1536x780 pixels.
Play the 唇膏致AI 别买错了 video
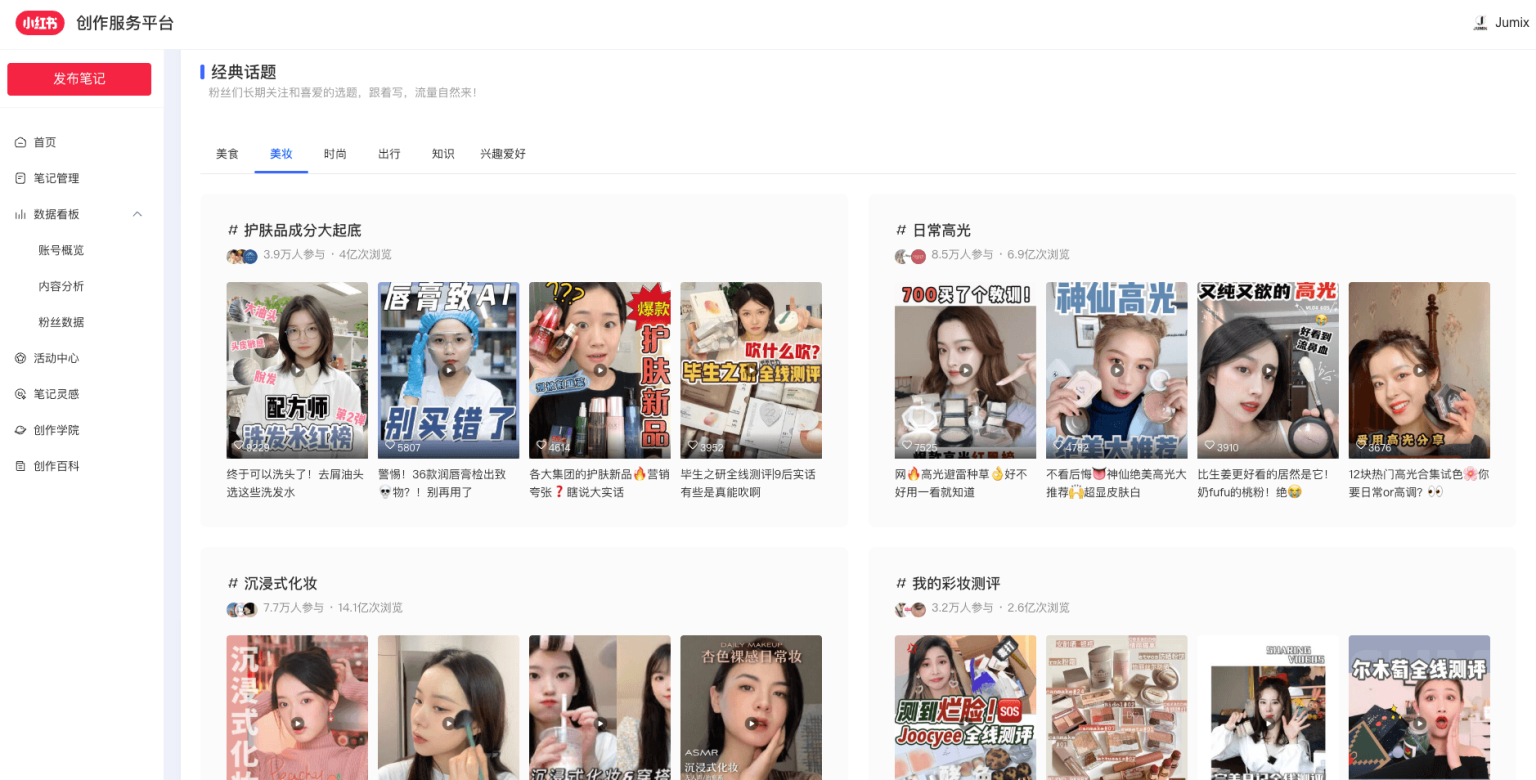(448, 370)
